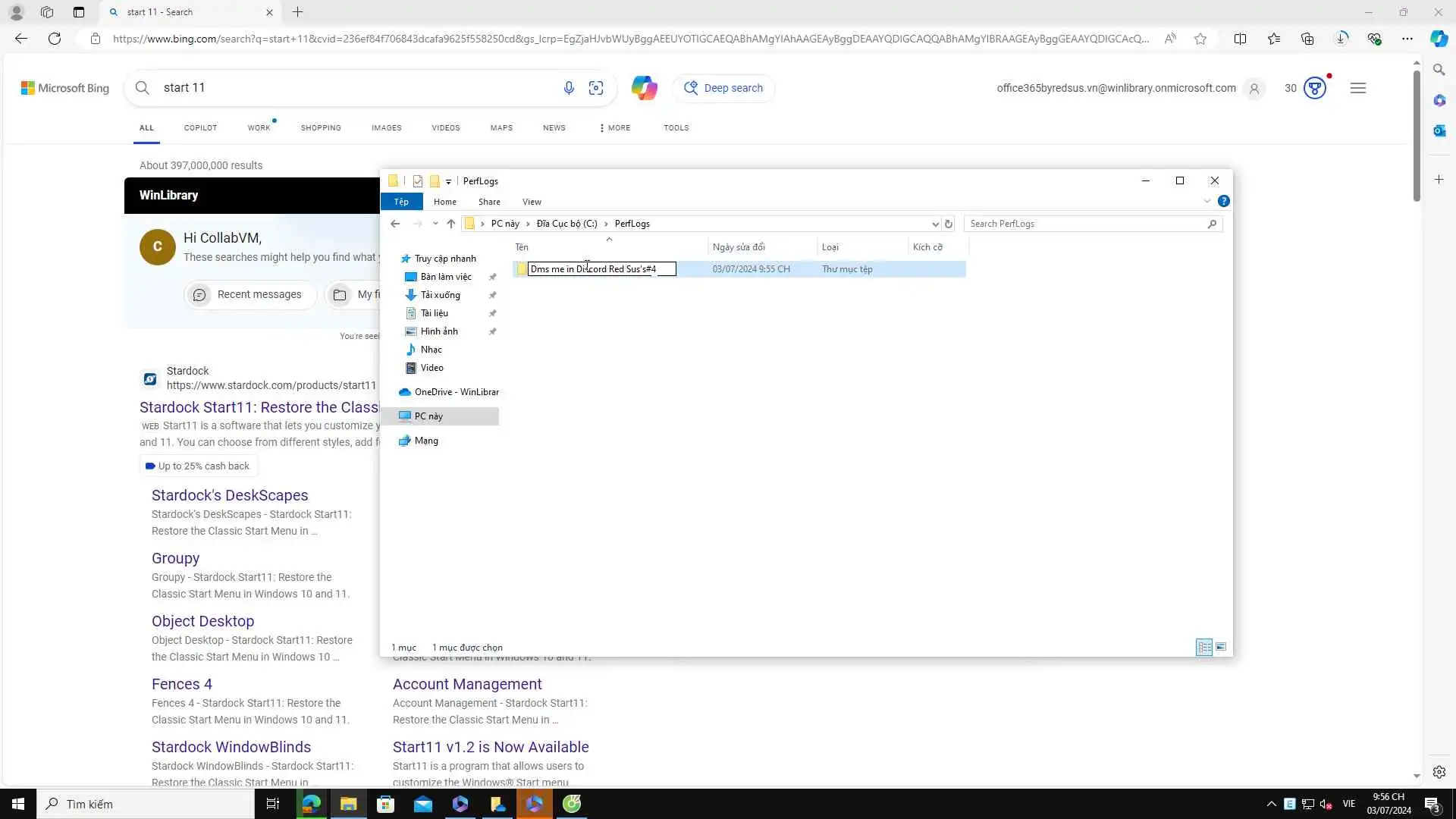Image resolution: width=1456 pixels, height=819 pixels.
Task: Open Explorer help question mark icon
Action: [1223, 201]
